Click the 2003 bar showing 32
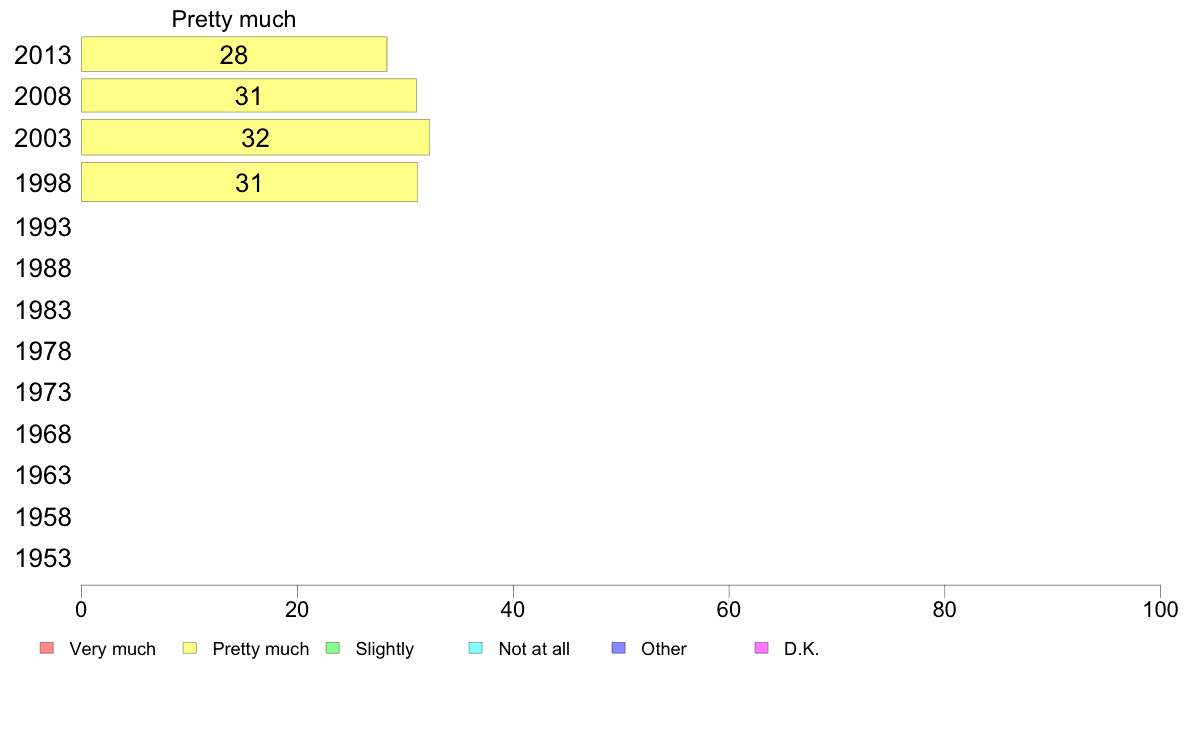The height and width of the screenshot is (736, 1188). coord(255,137)
